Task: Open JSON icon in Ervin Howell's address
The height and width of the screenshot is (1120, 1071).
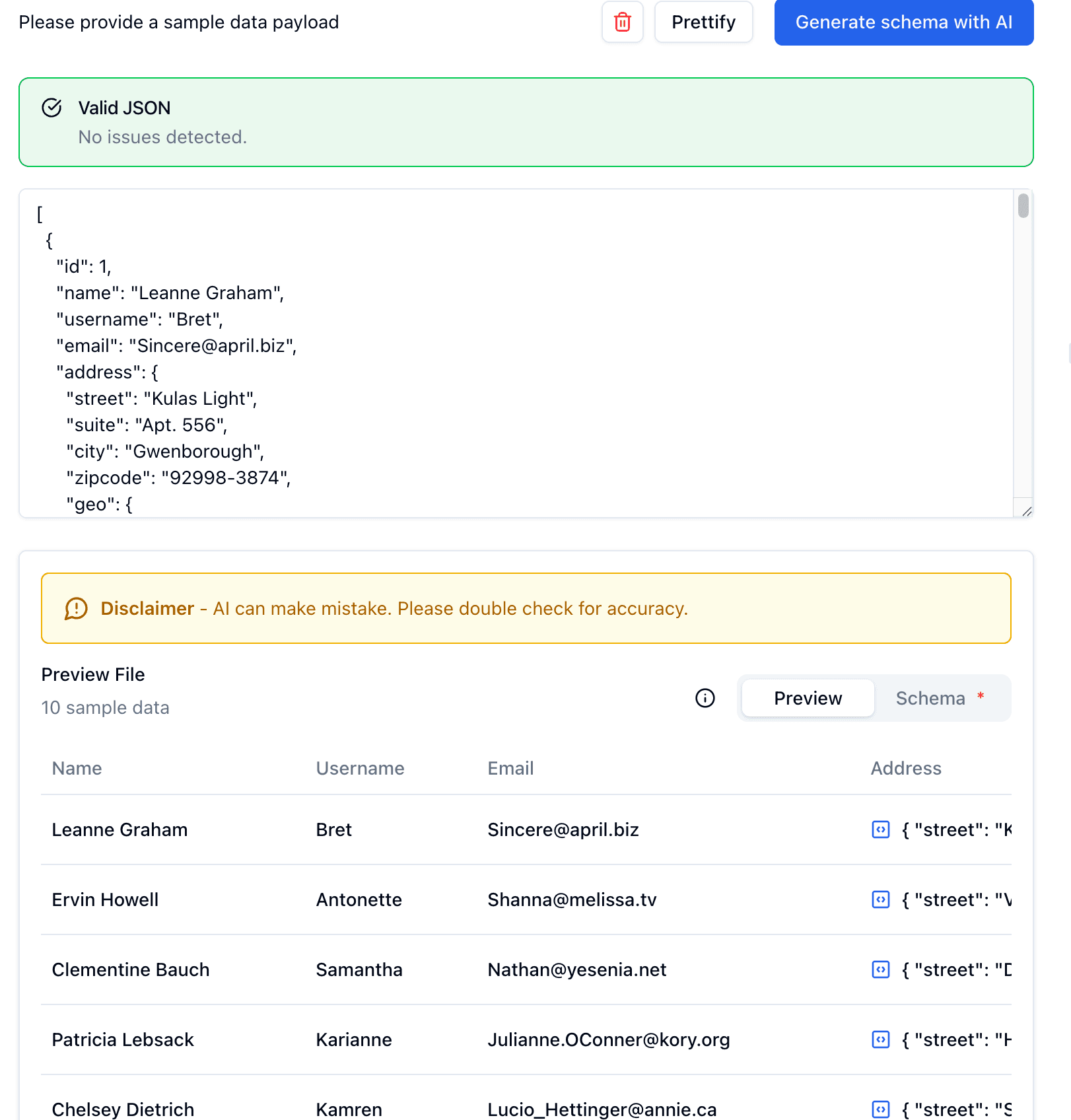Action: (881, 899)
